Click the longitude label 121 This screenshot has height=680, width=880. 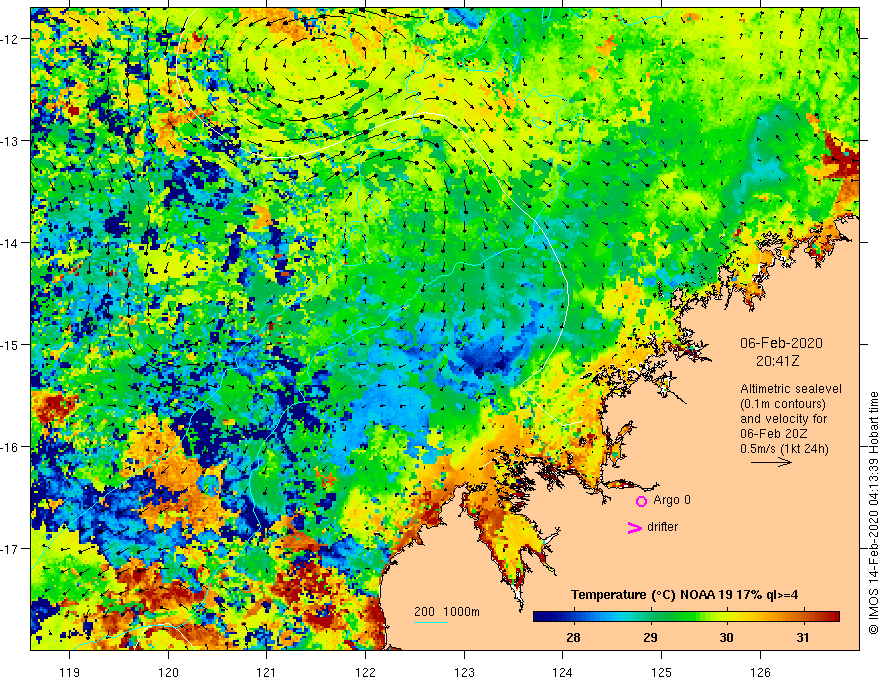point(267,672)
